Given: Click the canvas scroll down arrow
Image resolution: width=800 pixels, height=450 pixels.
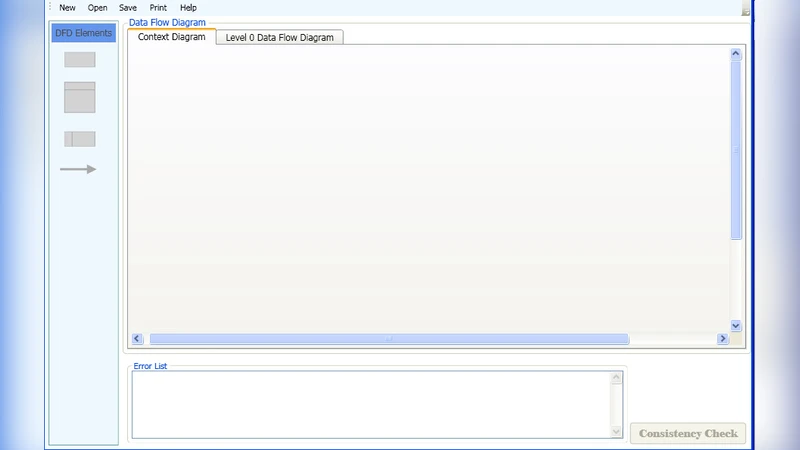Looking at the screenshot, I should tap(736, 325).
